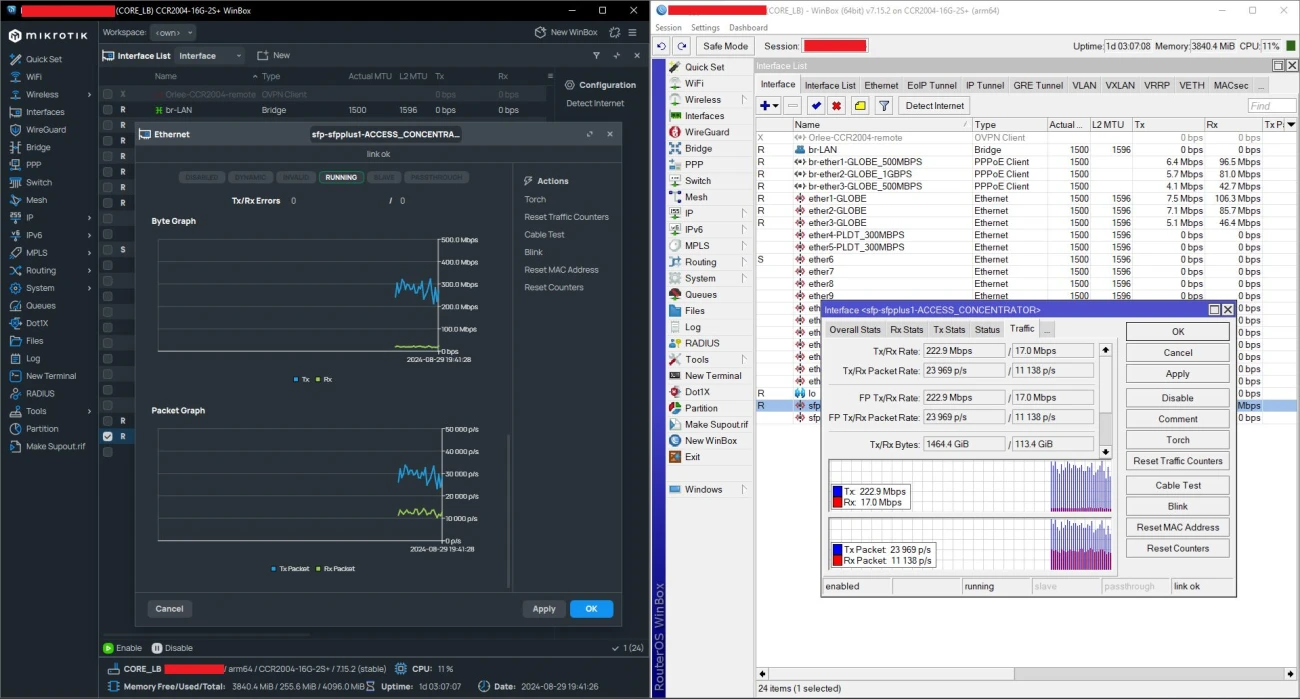Open the Dashboard menu
The image size is (1300, 699).
point(748,28)
